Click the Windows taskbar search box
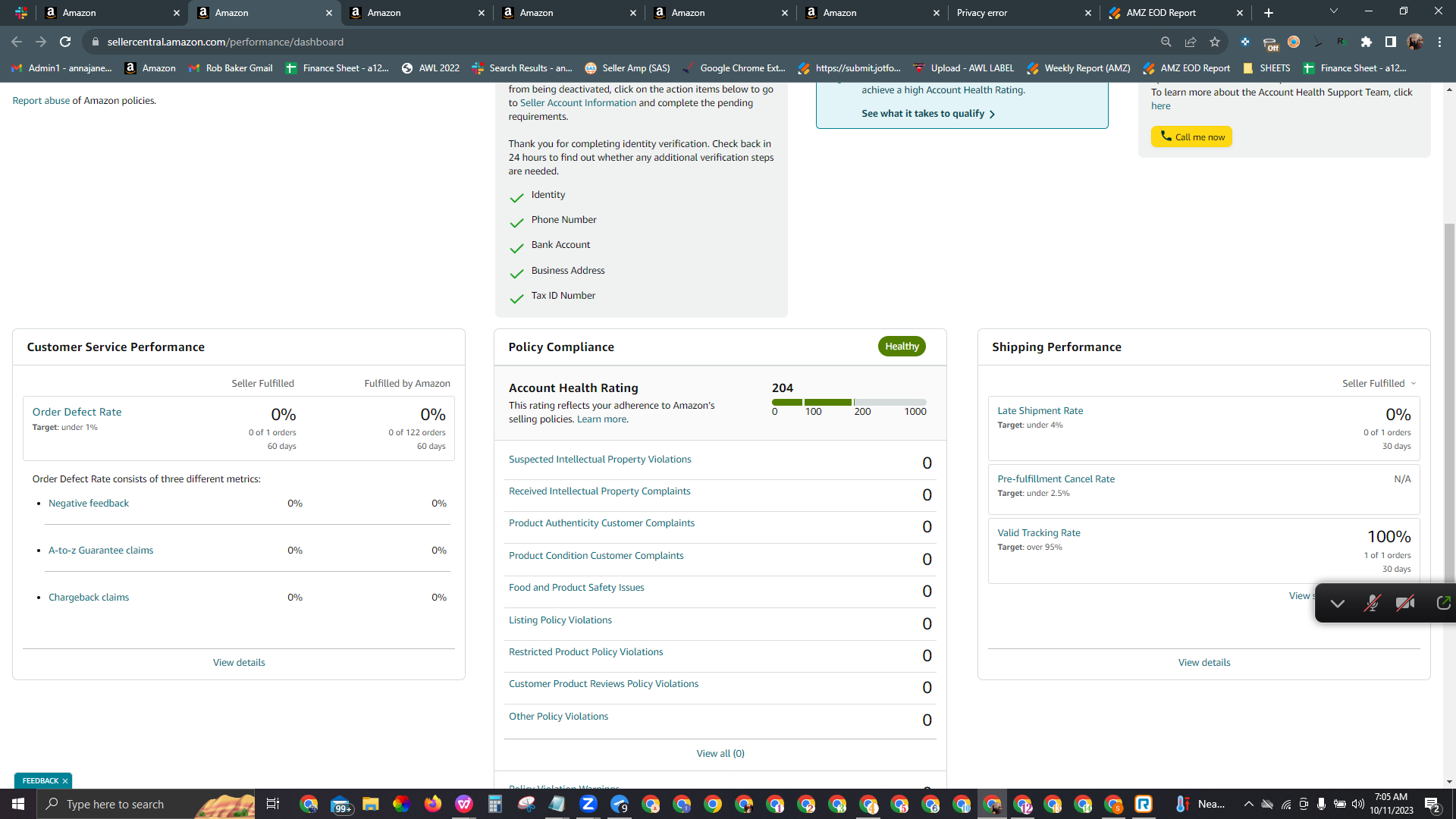The image size is (1456, 819). [x=146, y=804]
